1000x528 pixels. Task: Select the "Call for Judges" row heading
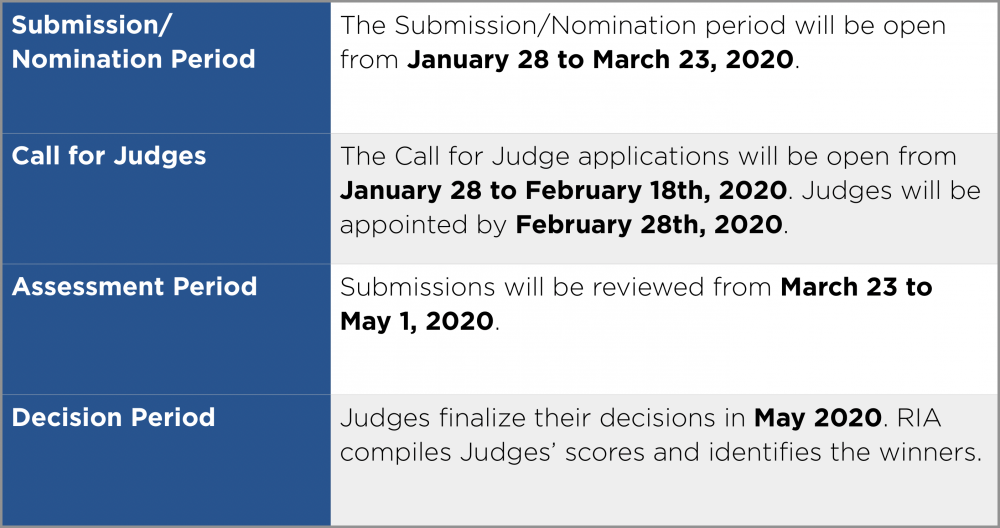coord(109,156)
